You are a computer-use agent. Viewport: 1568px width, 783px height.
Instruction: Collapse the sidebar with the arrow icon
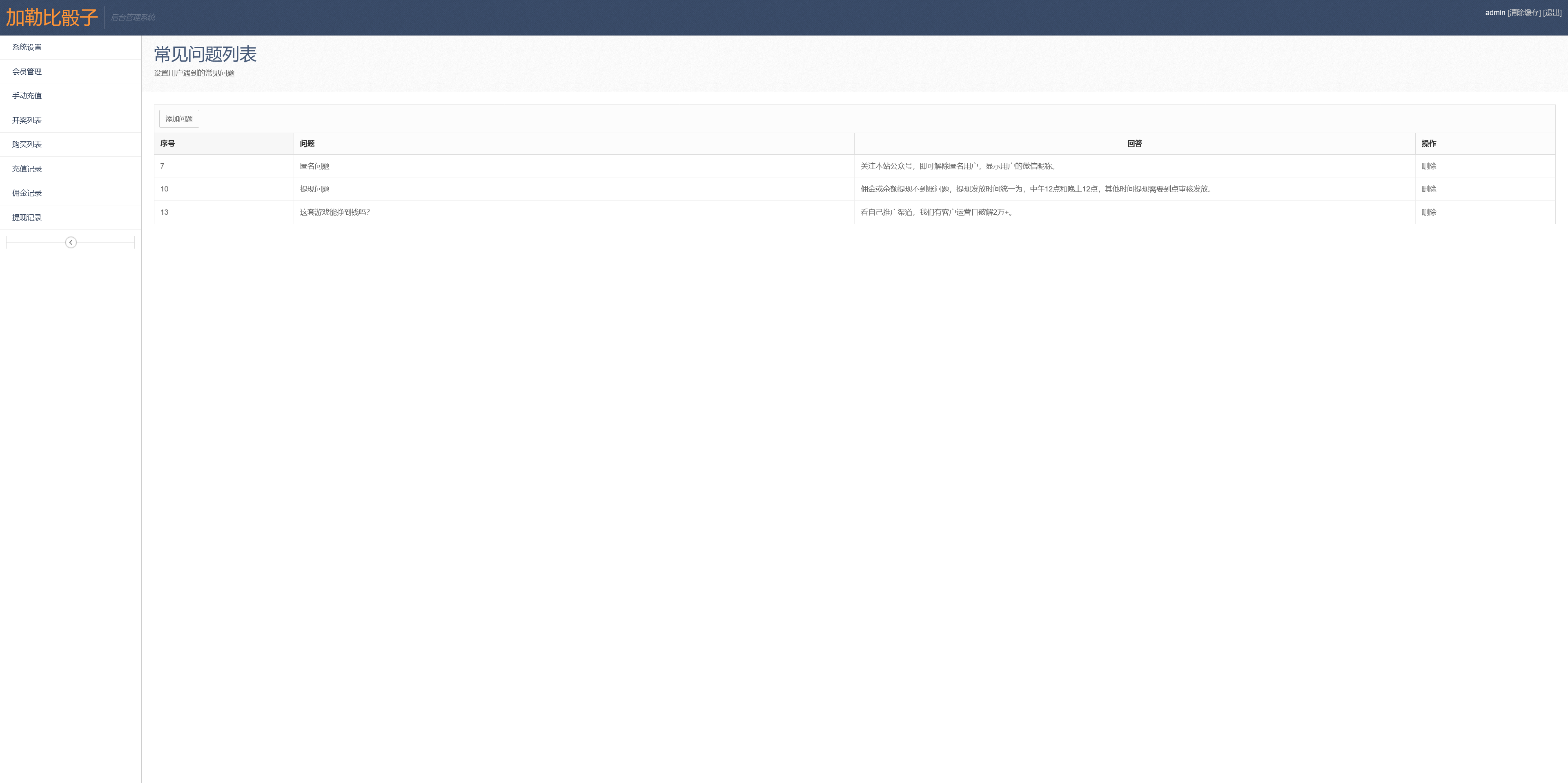click(71, 242)
